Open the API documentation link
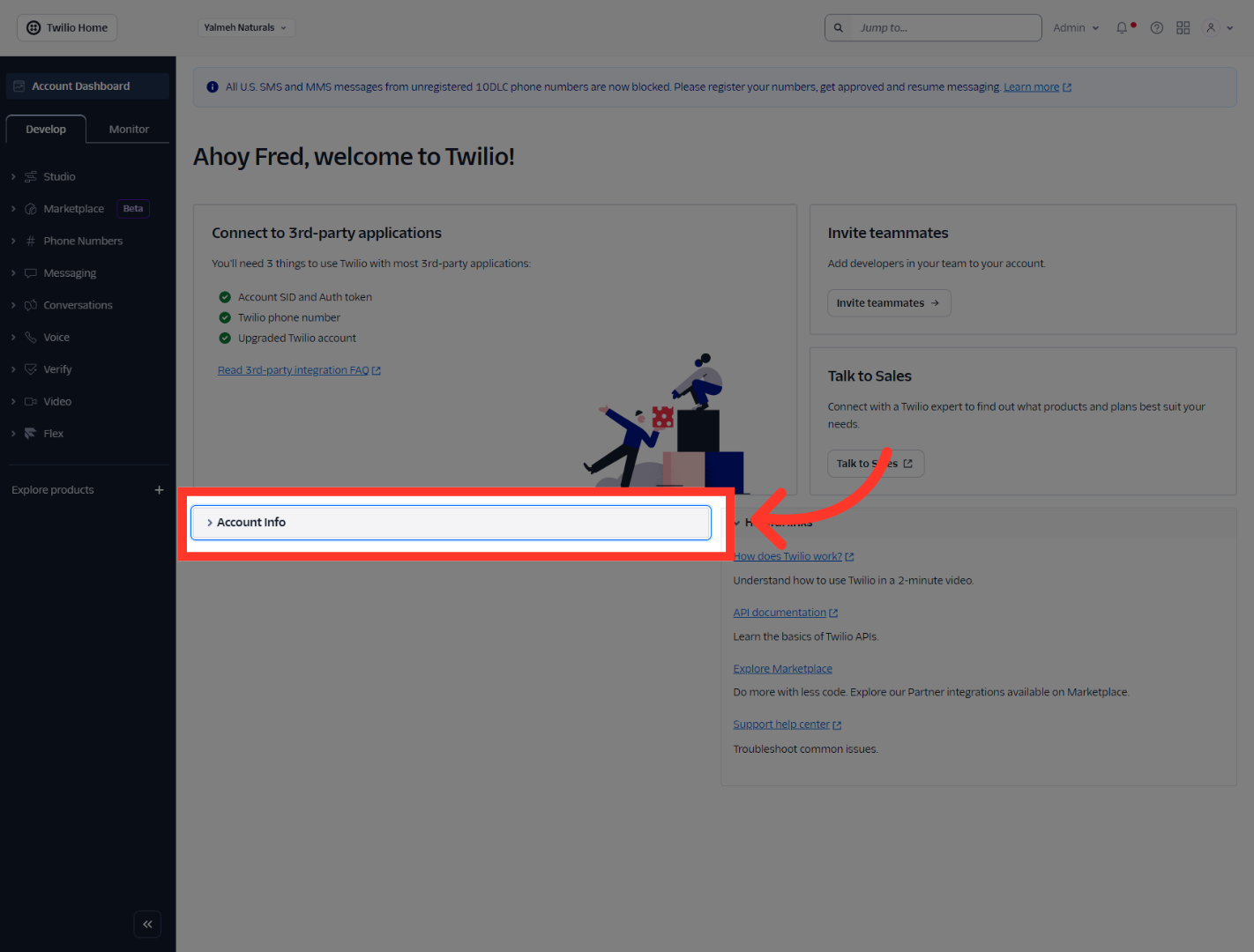 click(x=785, y=613)
